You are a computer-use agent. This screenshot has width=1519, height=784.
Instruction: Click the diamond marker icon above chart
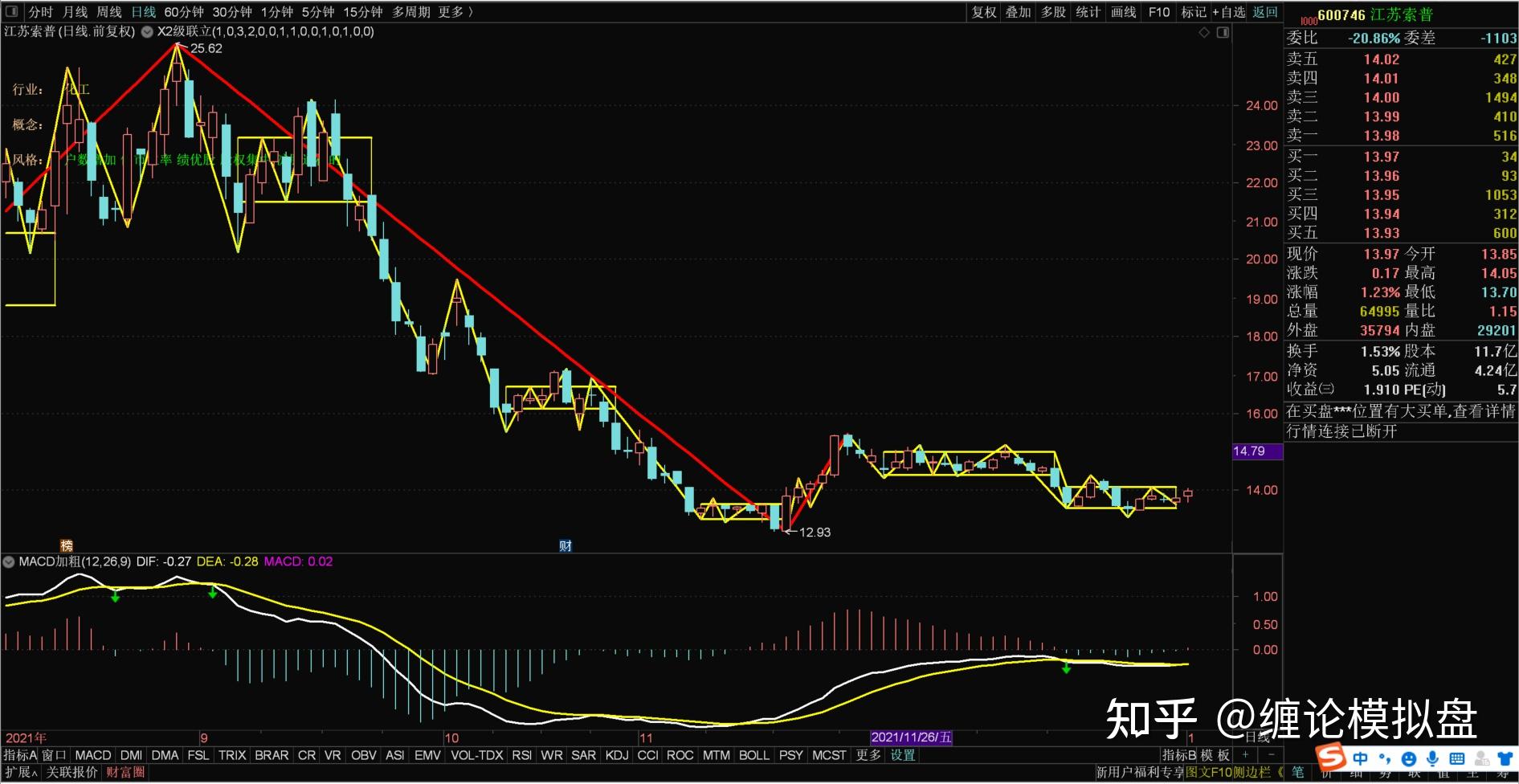pyautogui.click(x=1204, y=33)
